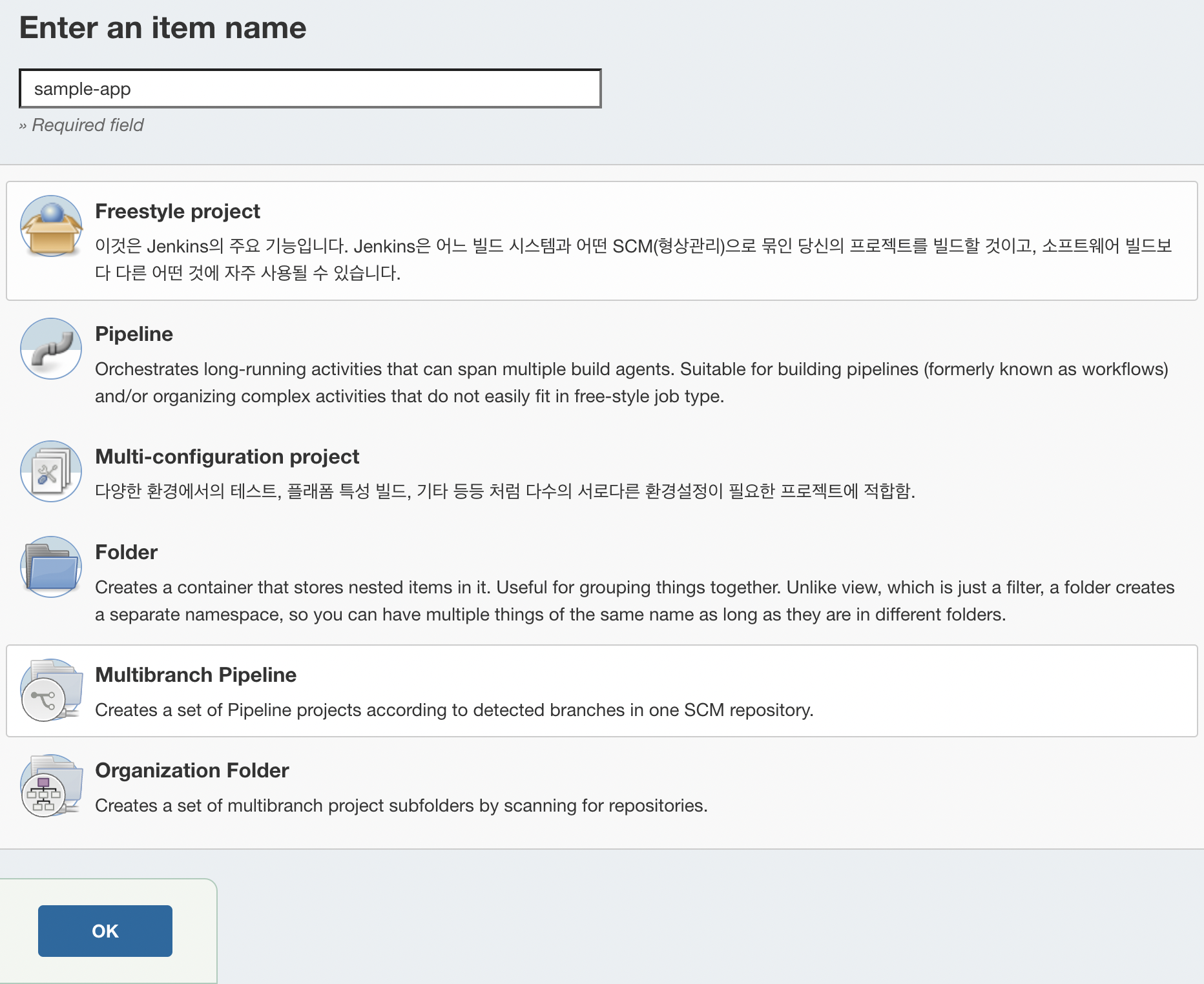Screen dimensions: 1204x984
Task: Choose the Folder item type title
Action: [126, 552]
